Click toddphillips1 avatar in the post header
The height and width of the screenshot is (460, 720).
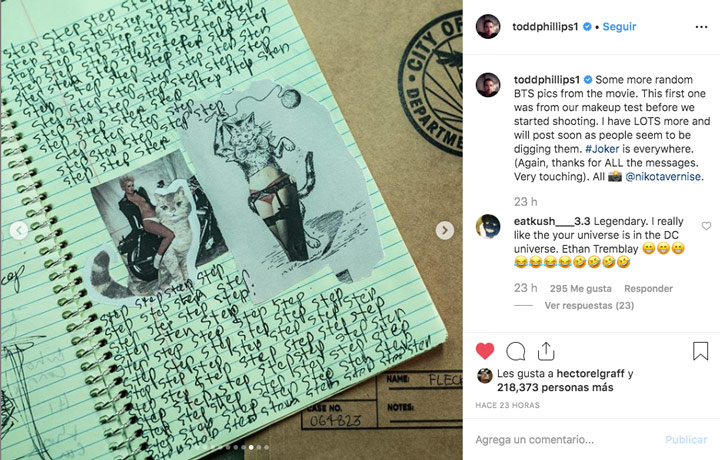point(488,27)
